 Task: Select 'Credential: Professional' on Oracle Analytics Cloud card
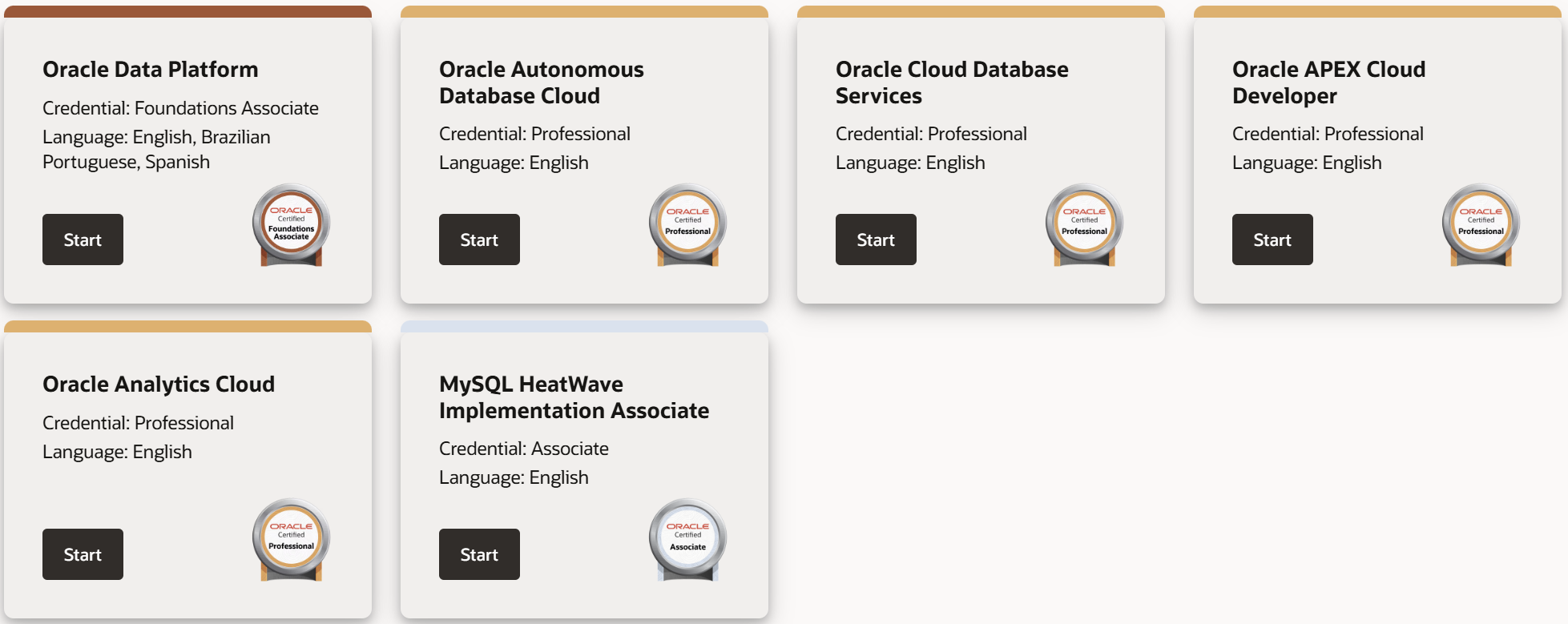pos(138,423)
